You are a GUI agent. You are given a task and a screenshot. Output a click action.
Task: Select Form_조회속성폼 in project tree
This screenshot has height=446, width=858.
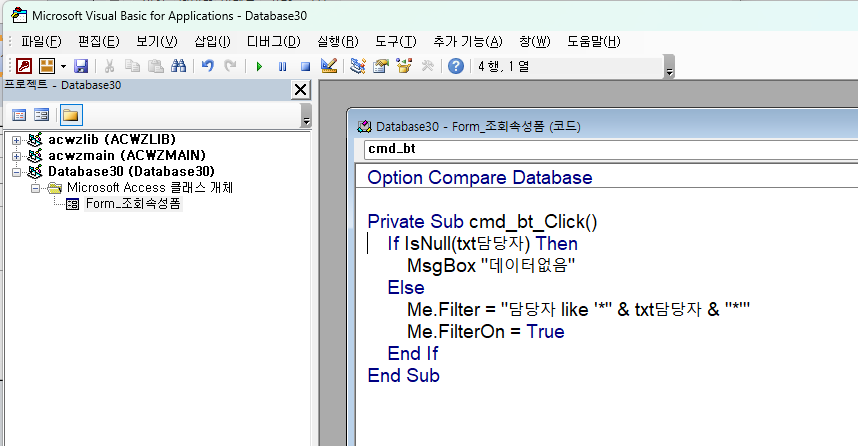pyautogui.click(x=133, y=204)
